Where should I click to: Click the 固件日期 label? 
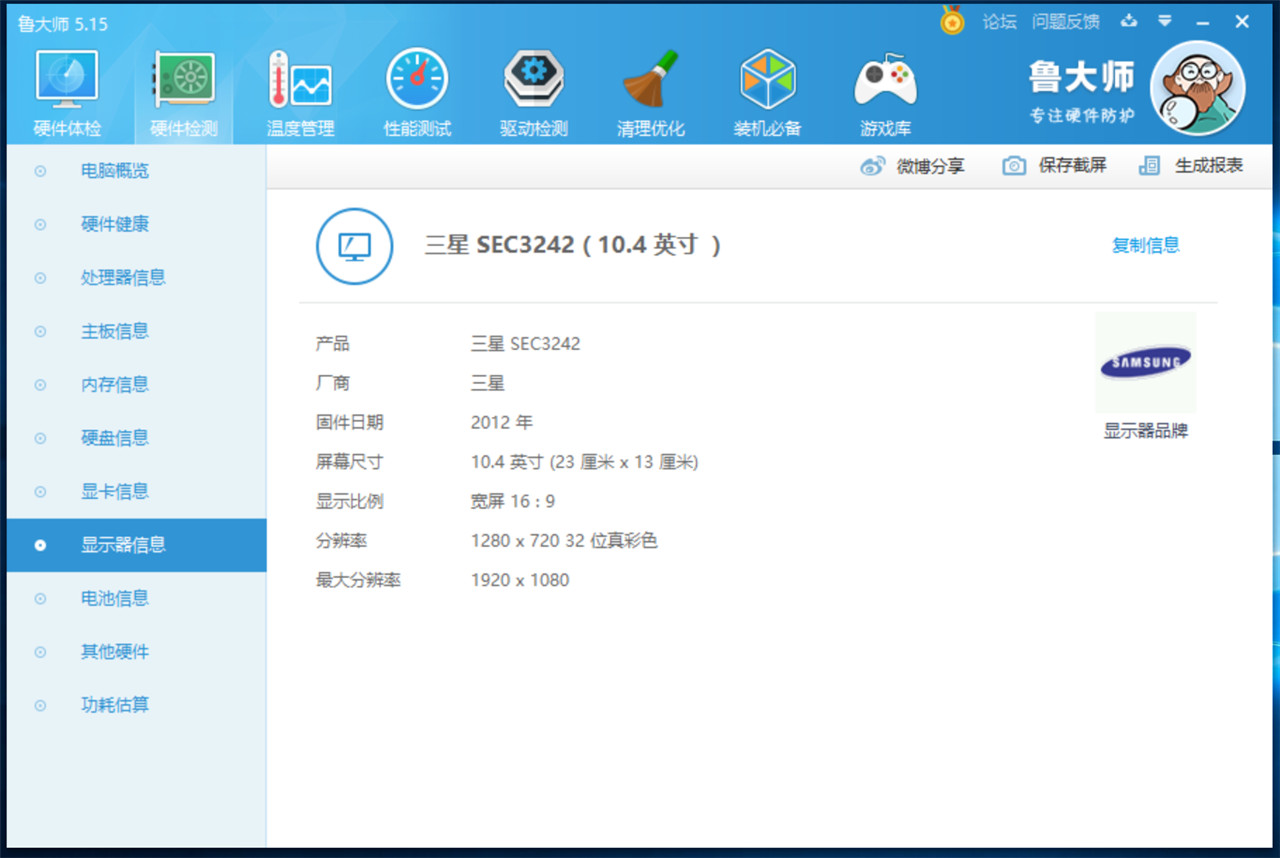point(350,423)
